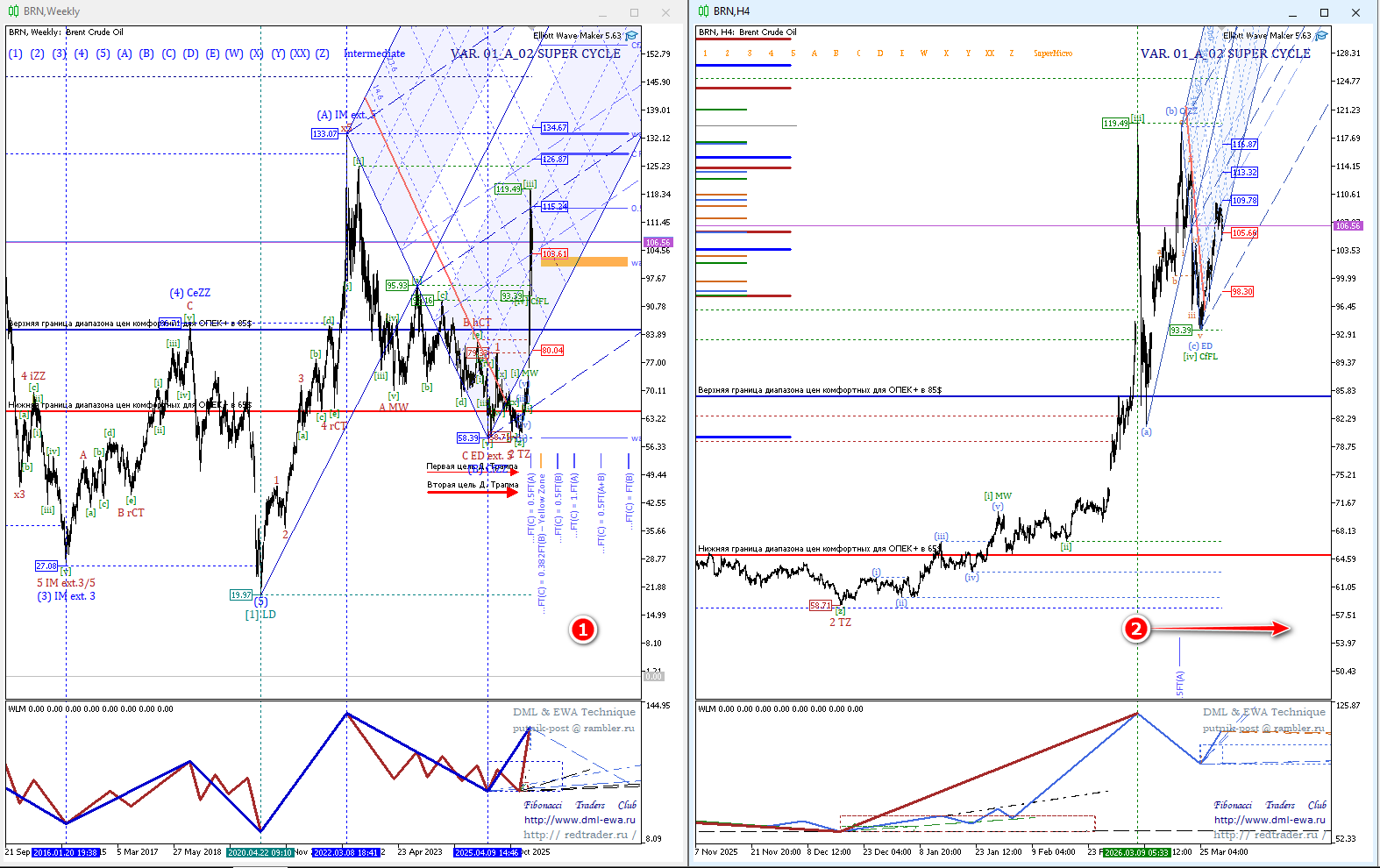The image size is (1380, 868).
Task: Open the dml-ewa.ru link in Weekly chart
Action: [580, 820]
